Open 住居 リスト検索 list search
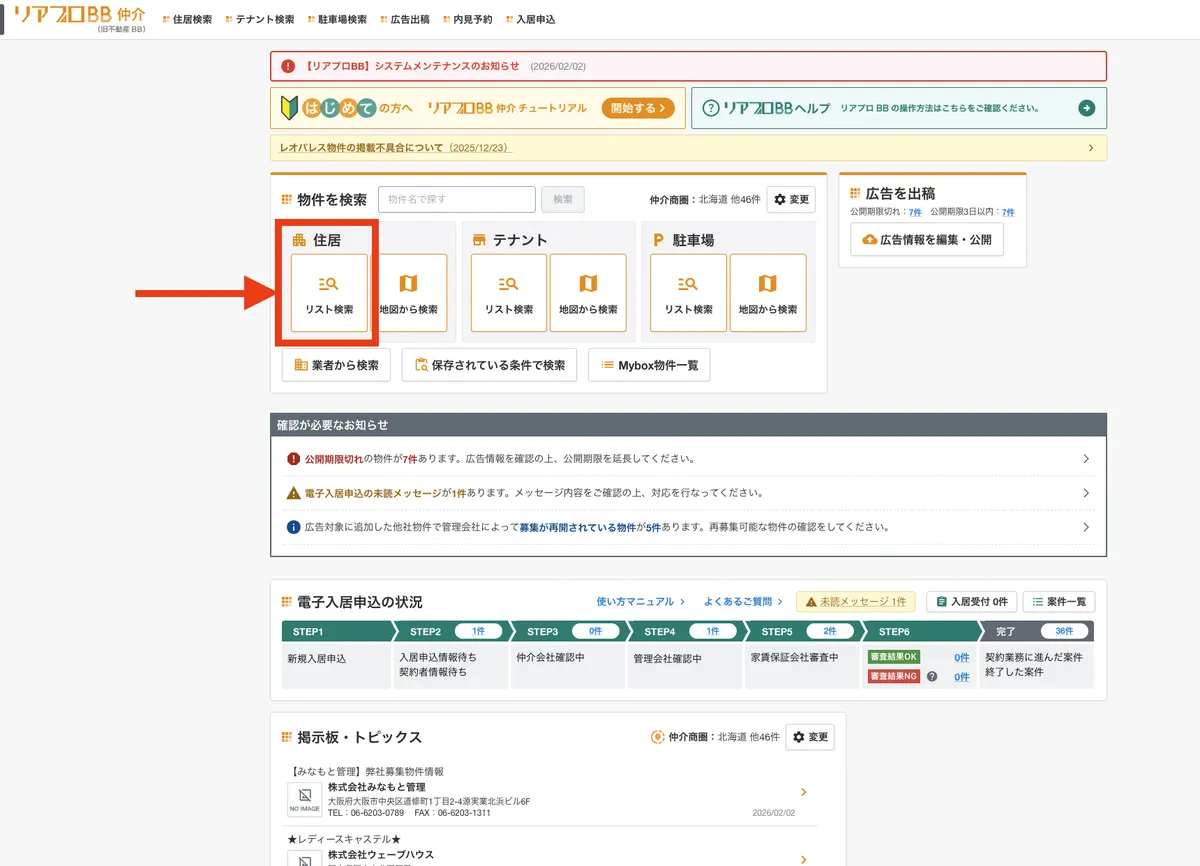Image resolution: width=1200 pixels, height=866 pixels. [329, 292]
